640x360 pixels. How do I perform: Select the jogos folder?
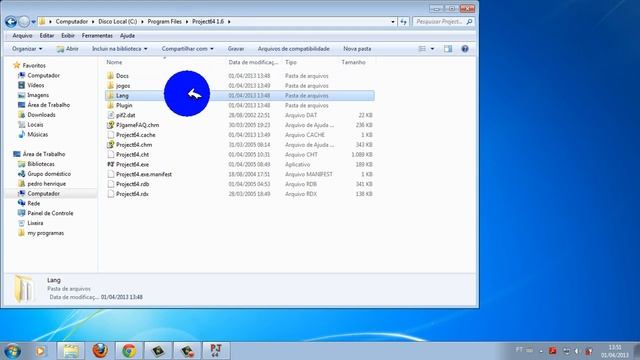point(122,86)
